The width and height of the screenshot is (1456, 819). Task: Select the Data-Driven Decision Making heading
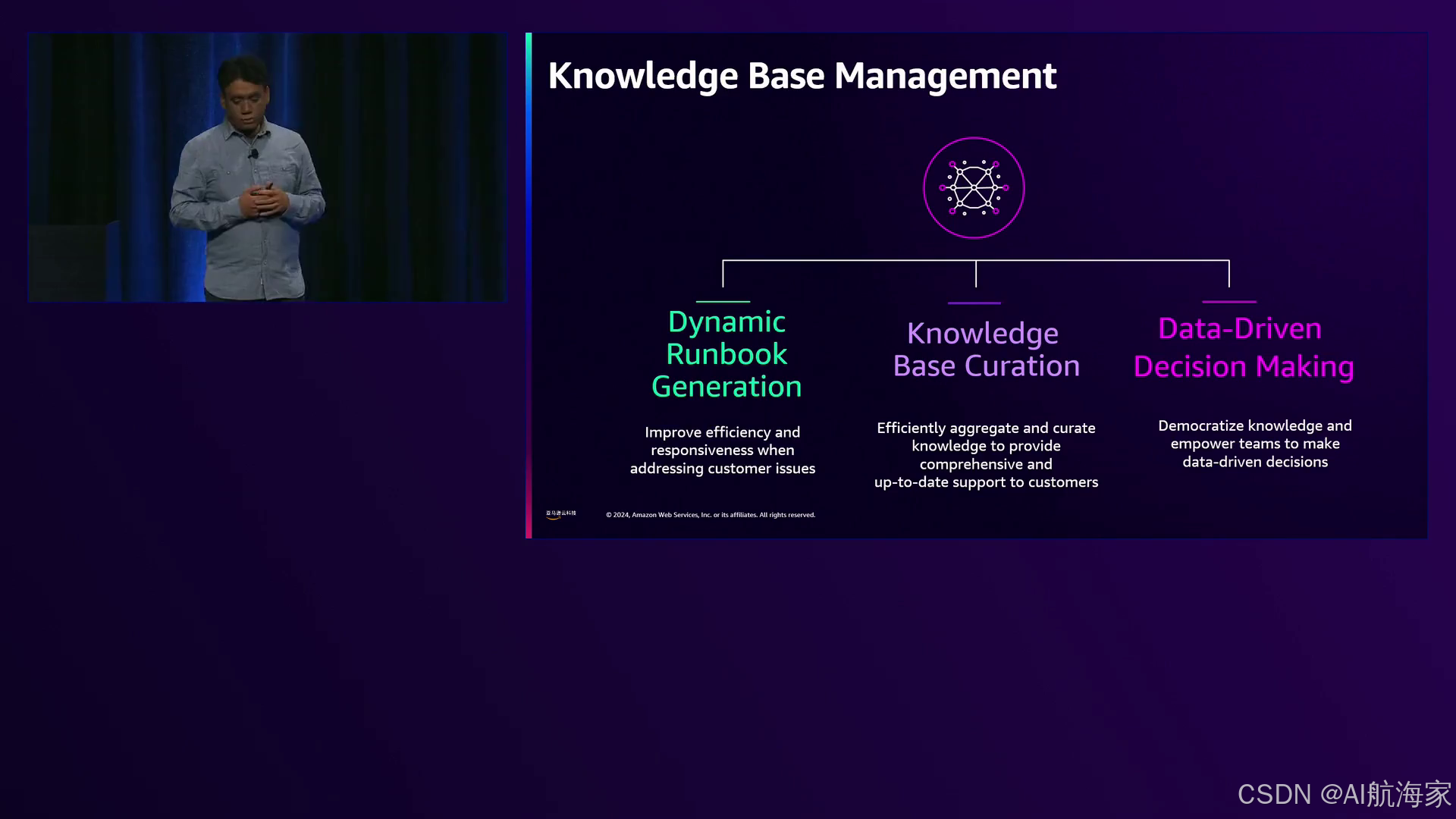(1243, 347)
